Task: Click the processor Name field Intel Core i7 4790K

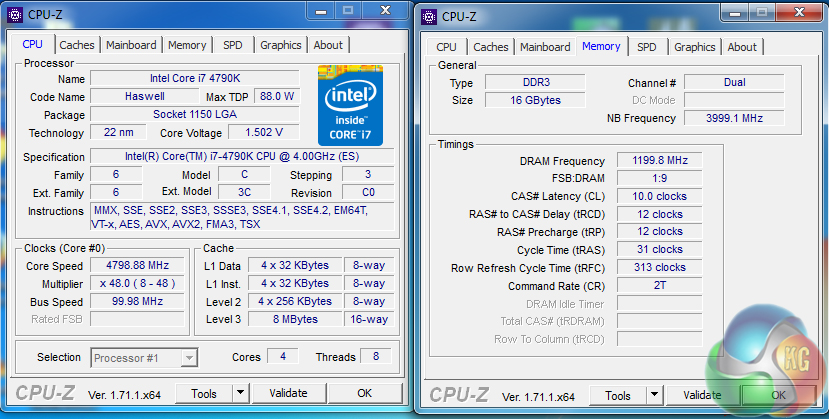Action: pyautogui.click(x=195, y=78)
